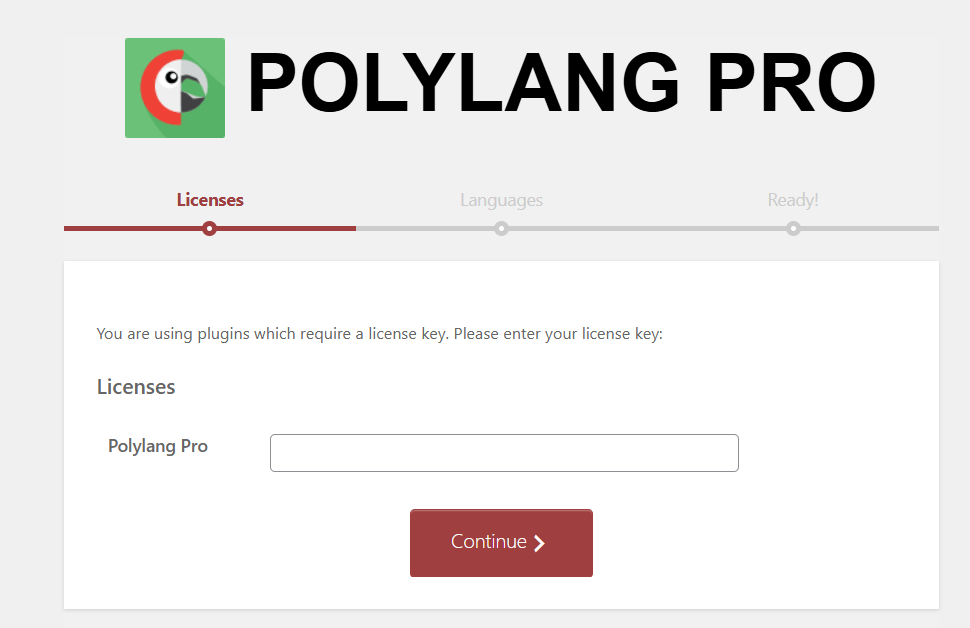Focus the Polylang Pro license key field
Screen dimensions: 970x628
pos(504,453)
